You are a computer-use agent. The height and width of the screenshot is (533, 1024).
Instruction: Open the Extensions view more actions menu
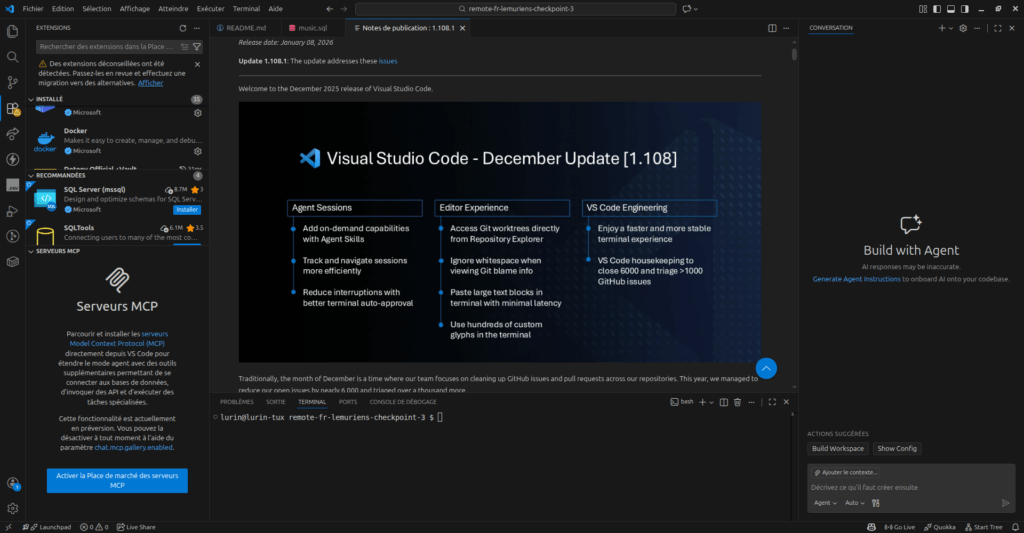197,28
